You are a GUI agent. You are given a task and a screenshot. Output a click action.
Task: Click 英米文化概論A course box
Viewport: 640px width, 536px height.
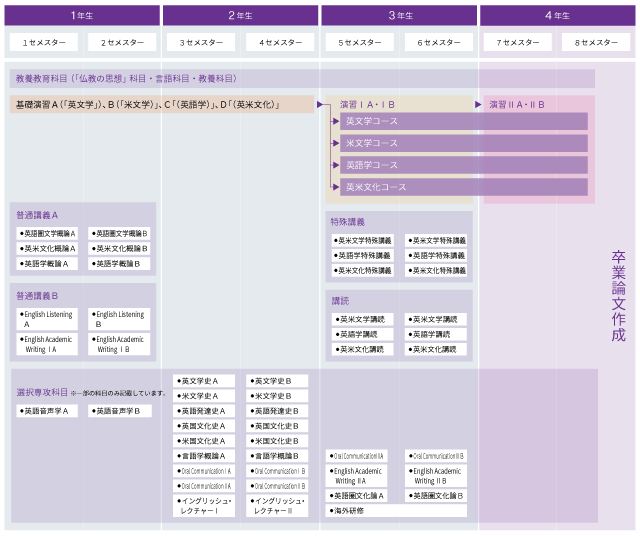pos(47,249)
